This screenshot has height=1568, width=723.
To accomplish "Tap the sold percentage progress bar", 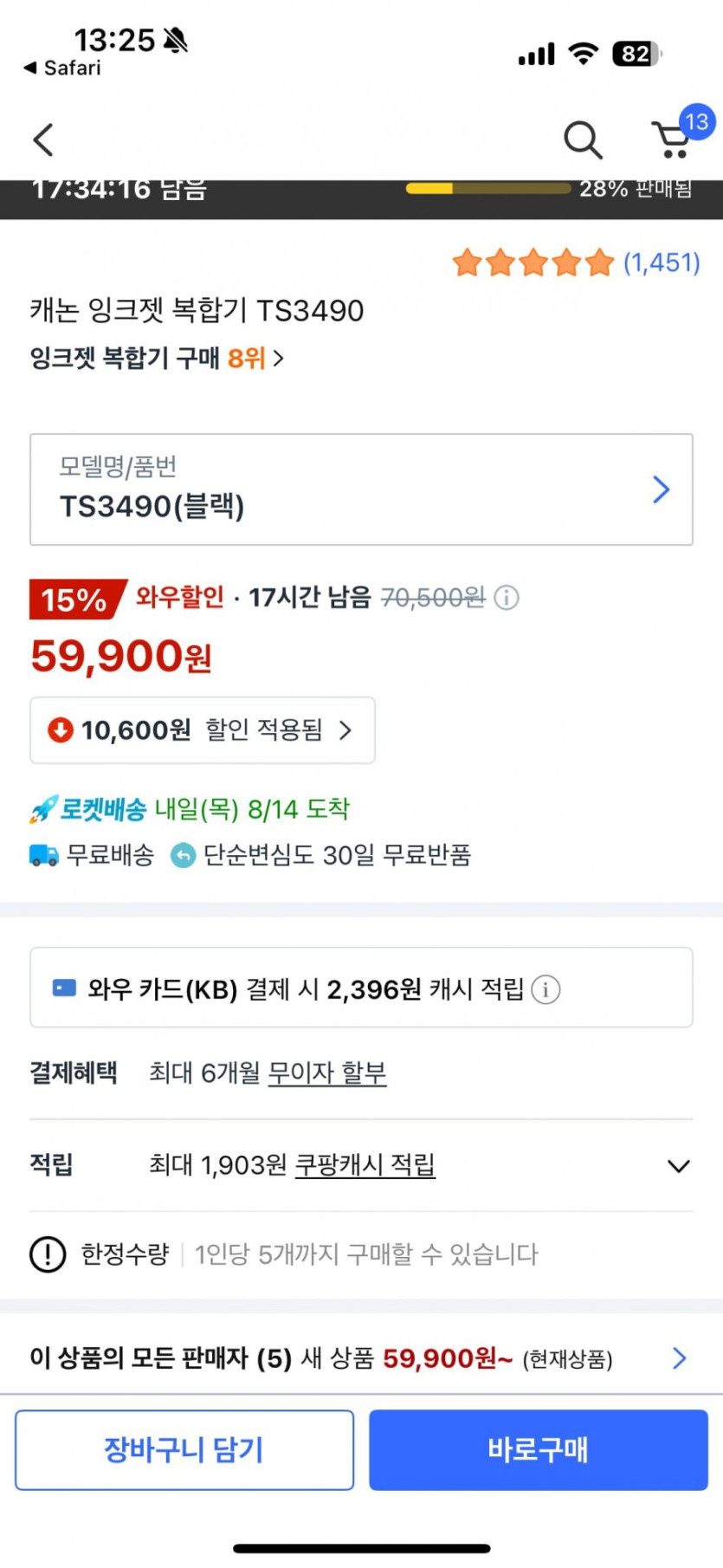I will [487, 188].
